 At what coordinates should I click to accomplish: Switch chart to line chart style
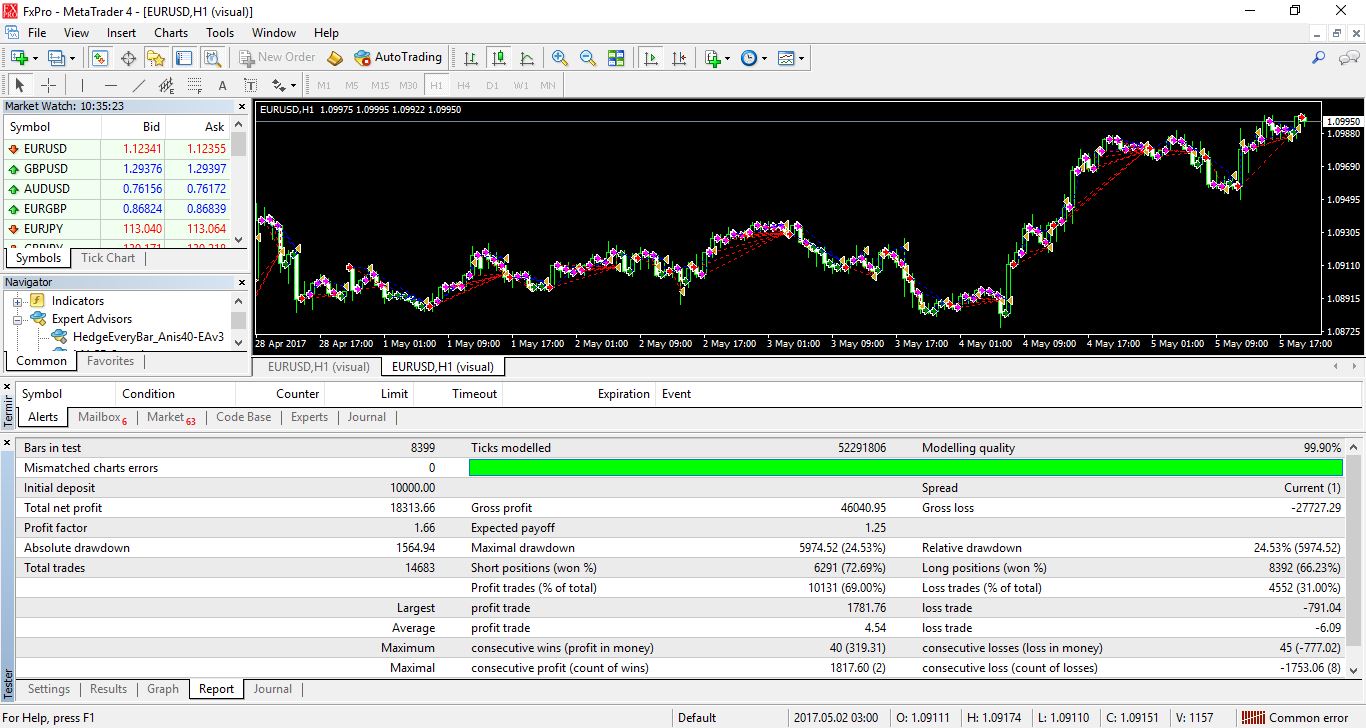click(527, 58)
